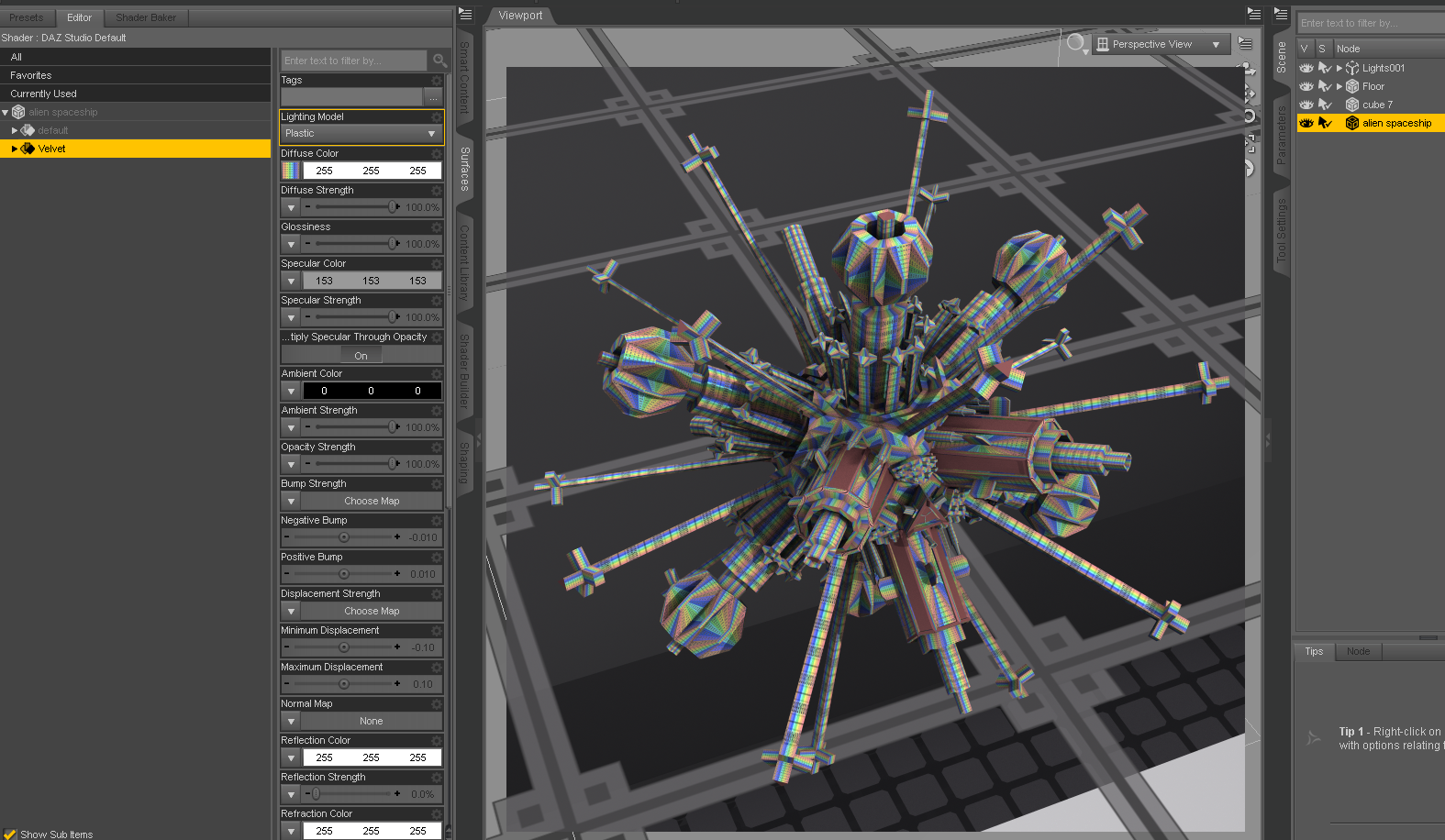1445x840 pixels.
Task: Click the Tags browse ellipsis button
Action: (x=434, y=97)
